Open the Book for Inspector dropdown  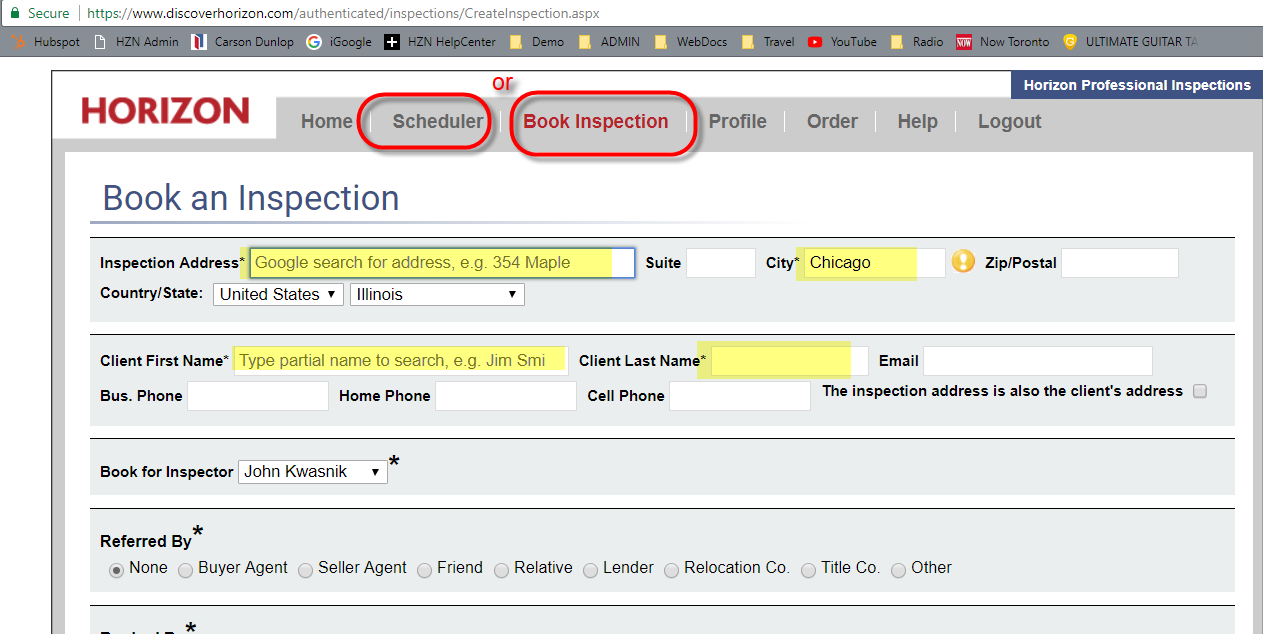point(312,472)
